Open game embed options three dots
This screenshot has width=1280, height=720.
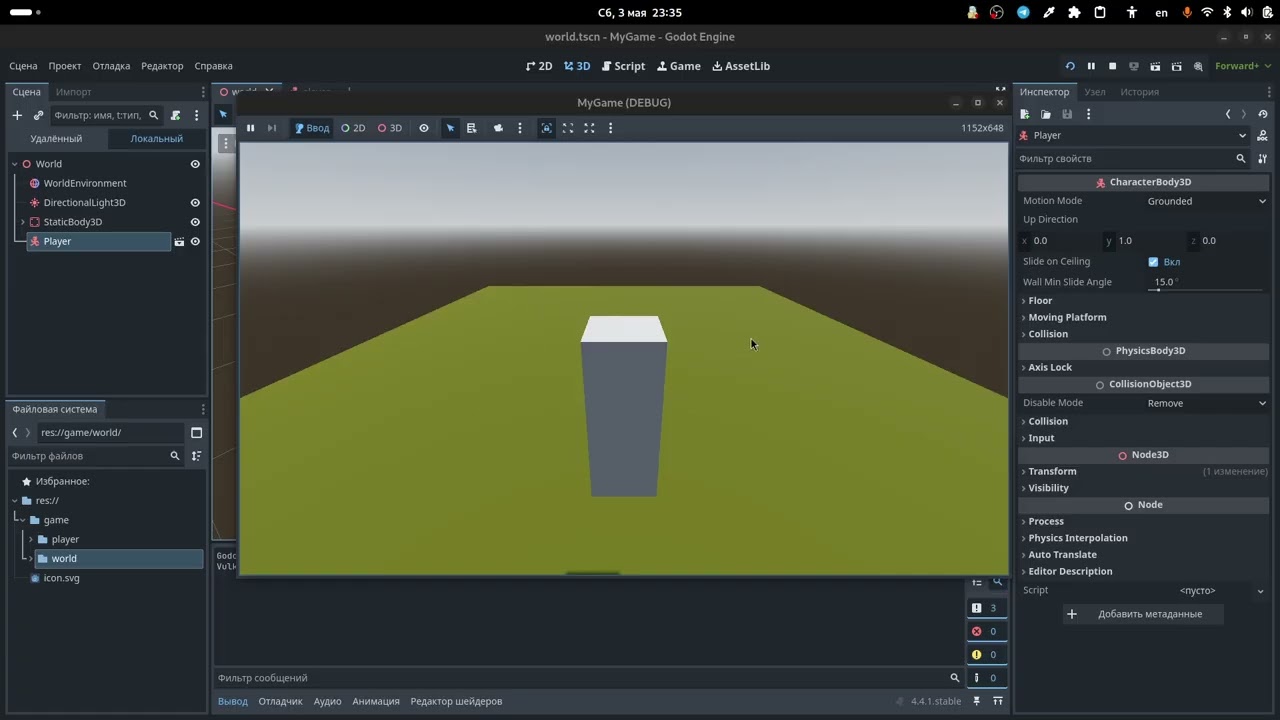(x=610, y=128)
